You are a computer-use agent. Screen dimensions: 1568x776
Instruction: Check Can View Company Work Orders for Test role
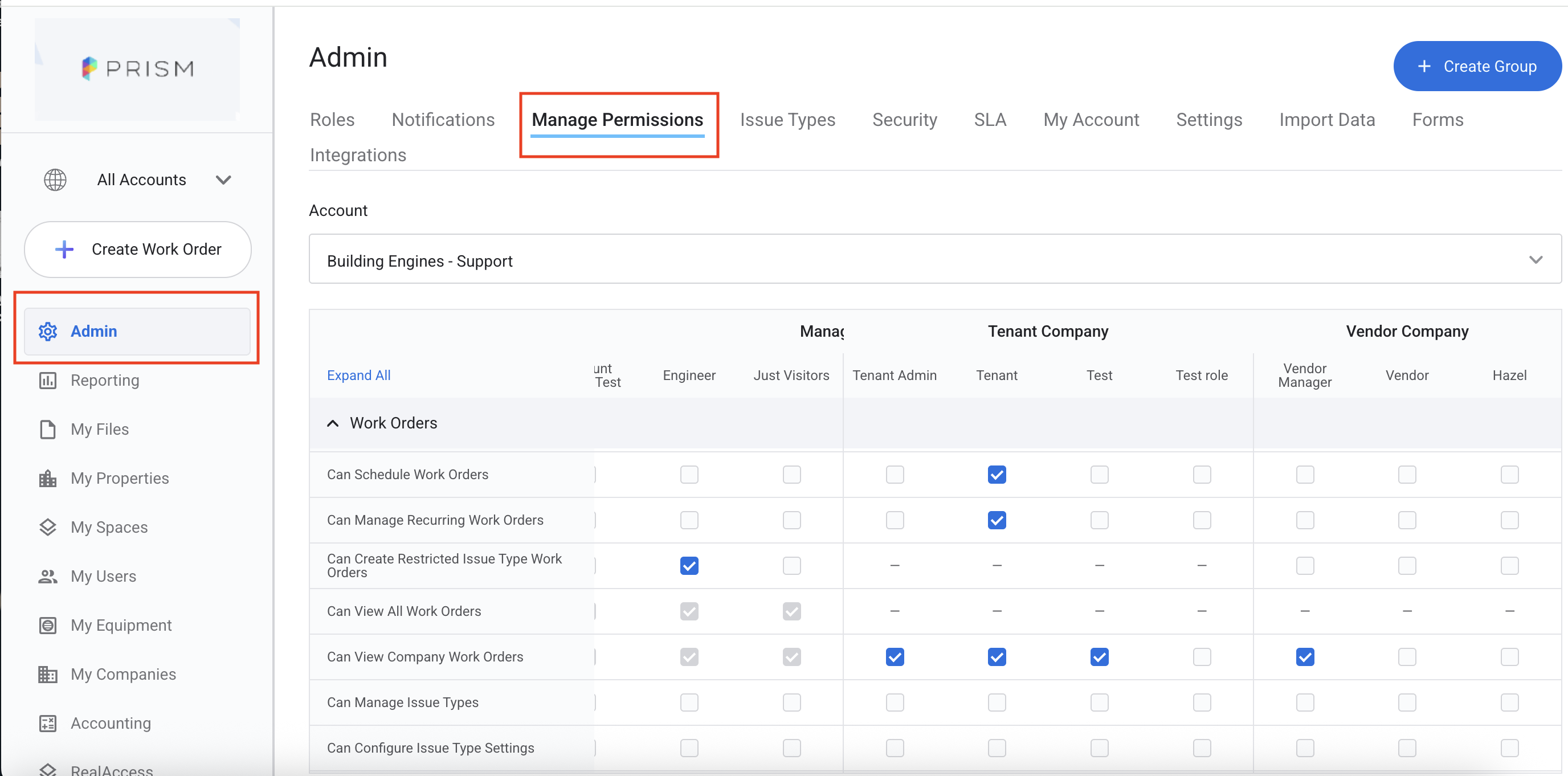1202,657
